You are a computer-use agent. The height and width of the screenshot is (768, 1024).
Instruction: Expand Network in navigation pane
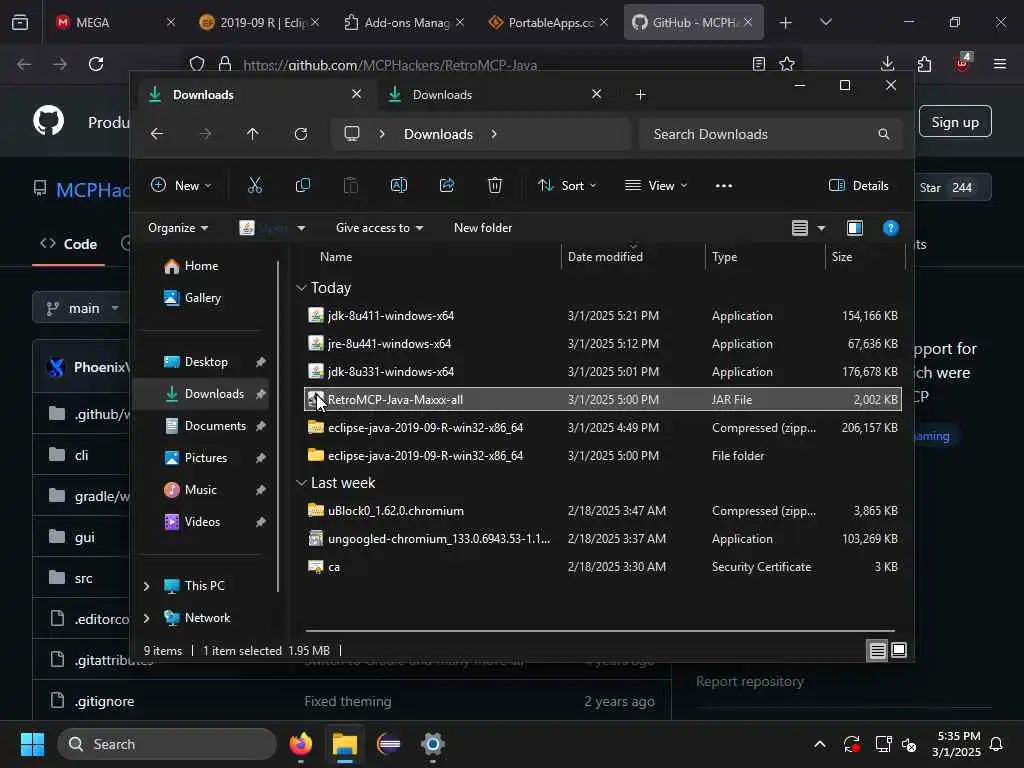tap(146, 618)
